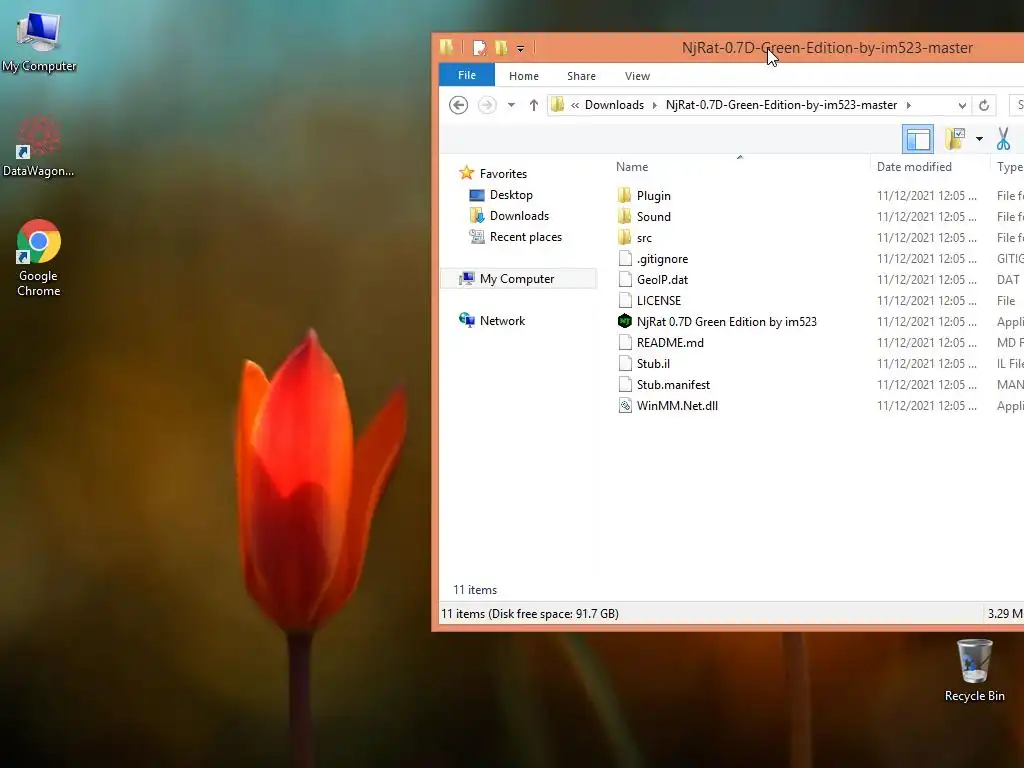Select the Sound folder icon
Screen dimensions: 1024x768
pos(624,216)
